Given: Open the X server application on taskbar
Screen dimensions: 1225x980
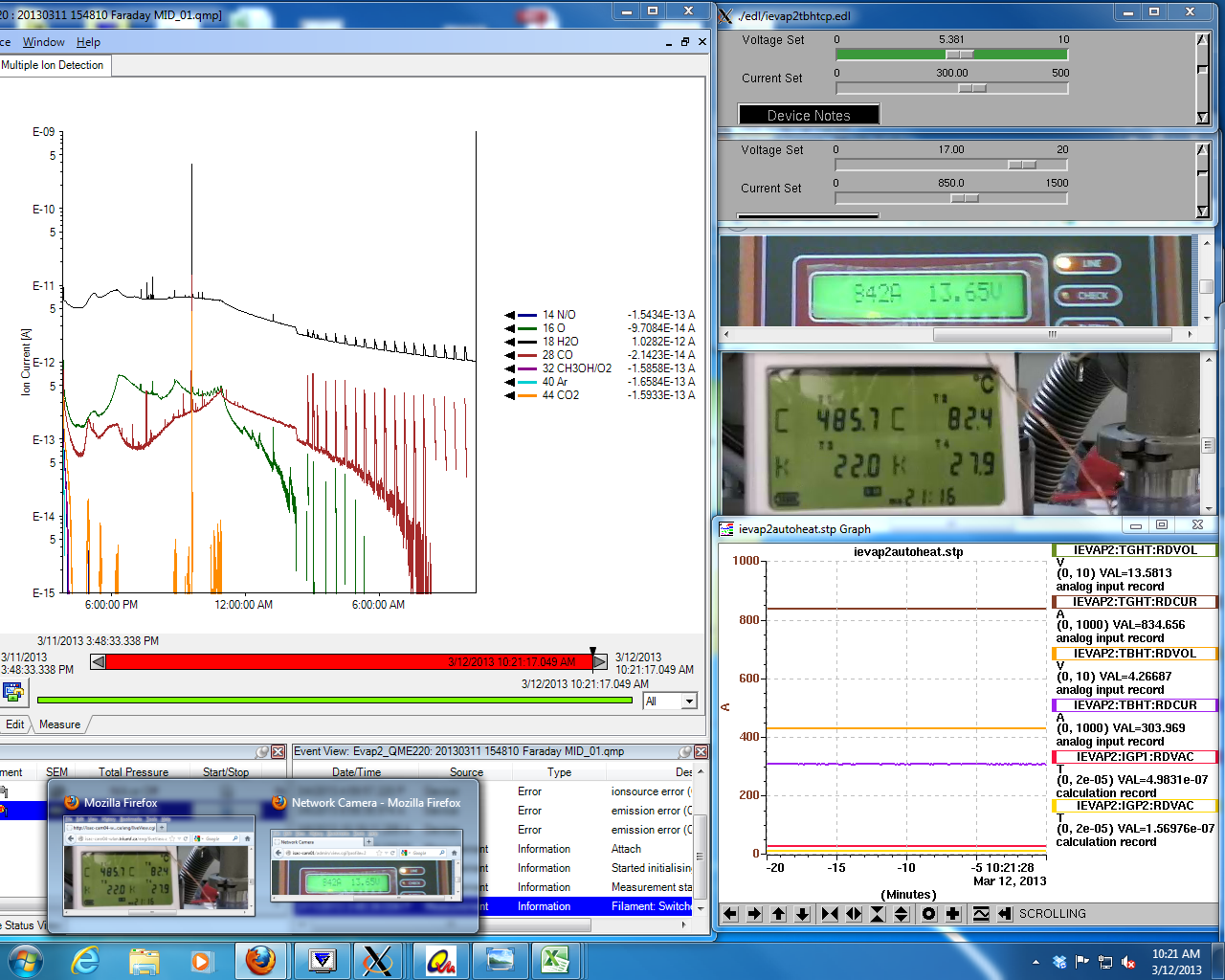Looking at the screenshot, I should pos(378,960).
